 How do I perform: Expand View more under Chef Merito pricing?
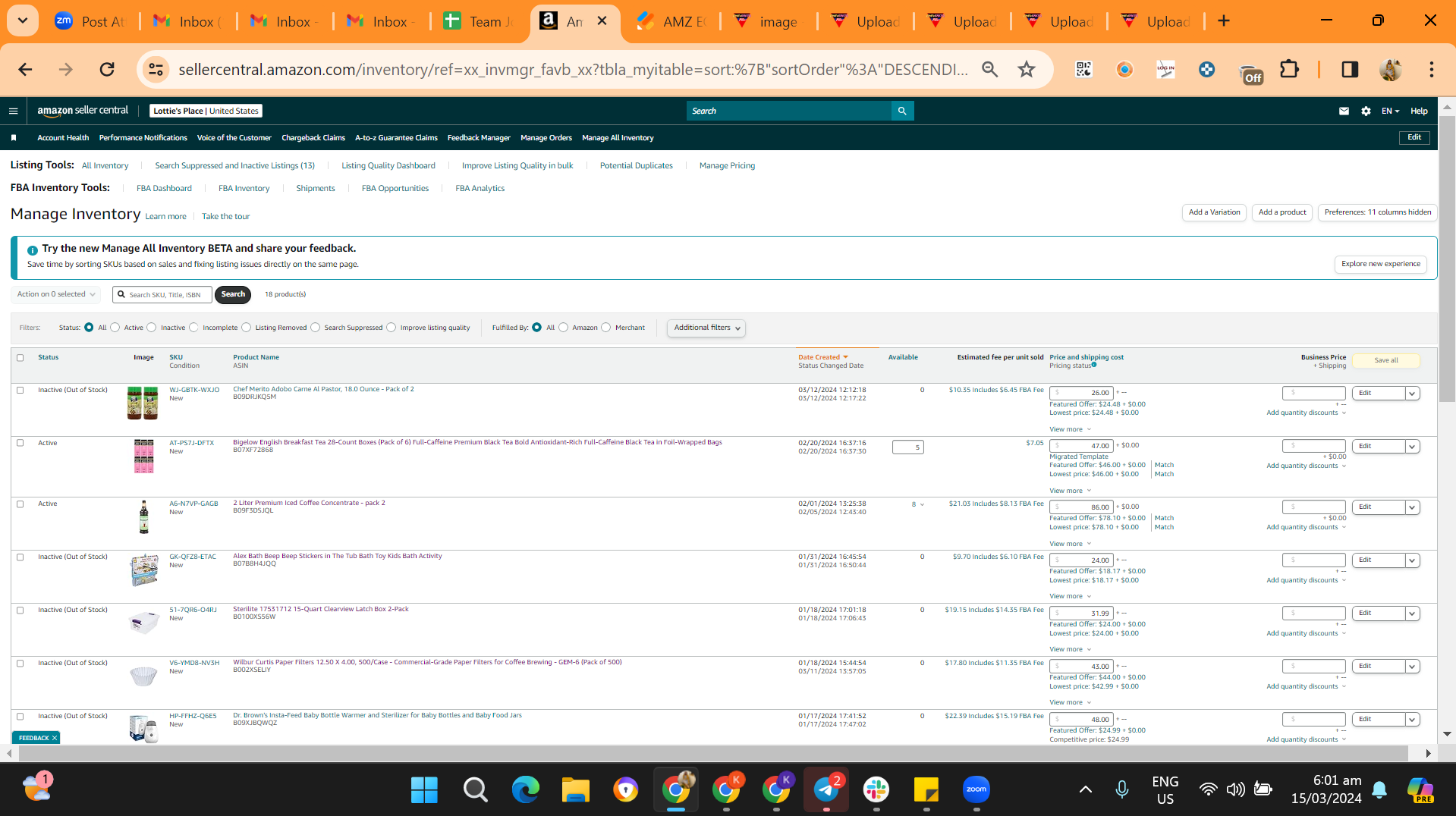1070,429
